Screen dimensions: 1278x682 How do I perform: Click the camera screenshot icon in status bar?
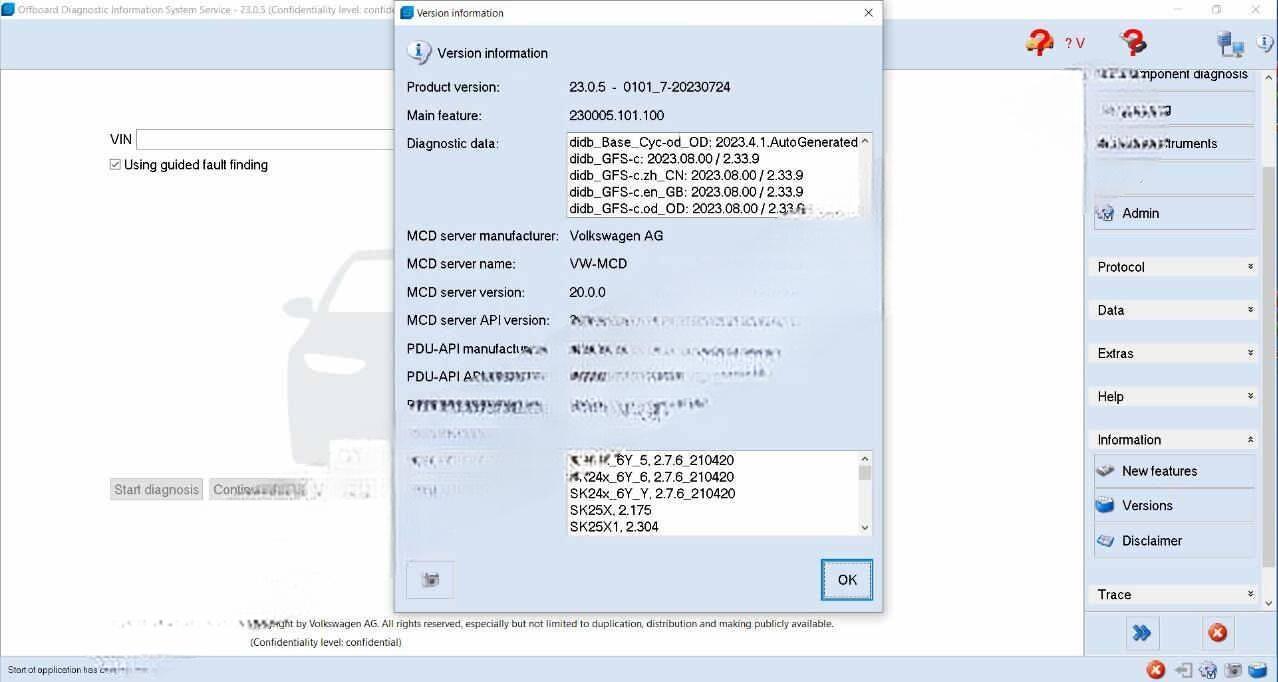coord(1234,670)
